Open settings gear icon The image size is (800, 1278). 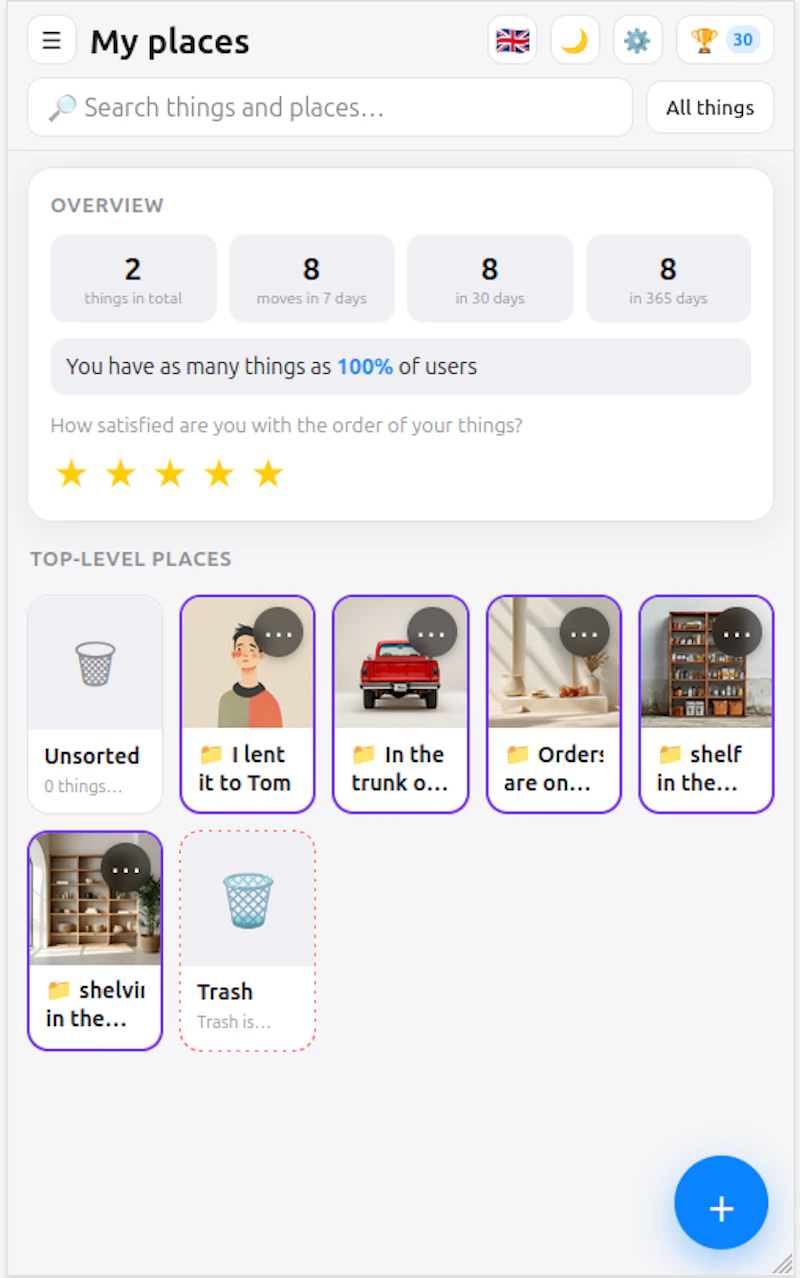tap(637, 41)
